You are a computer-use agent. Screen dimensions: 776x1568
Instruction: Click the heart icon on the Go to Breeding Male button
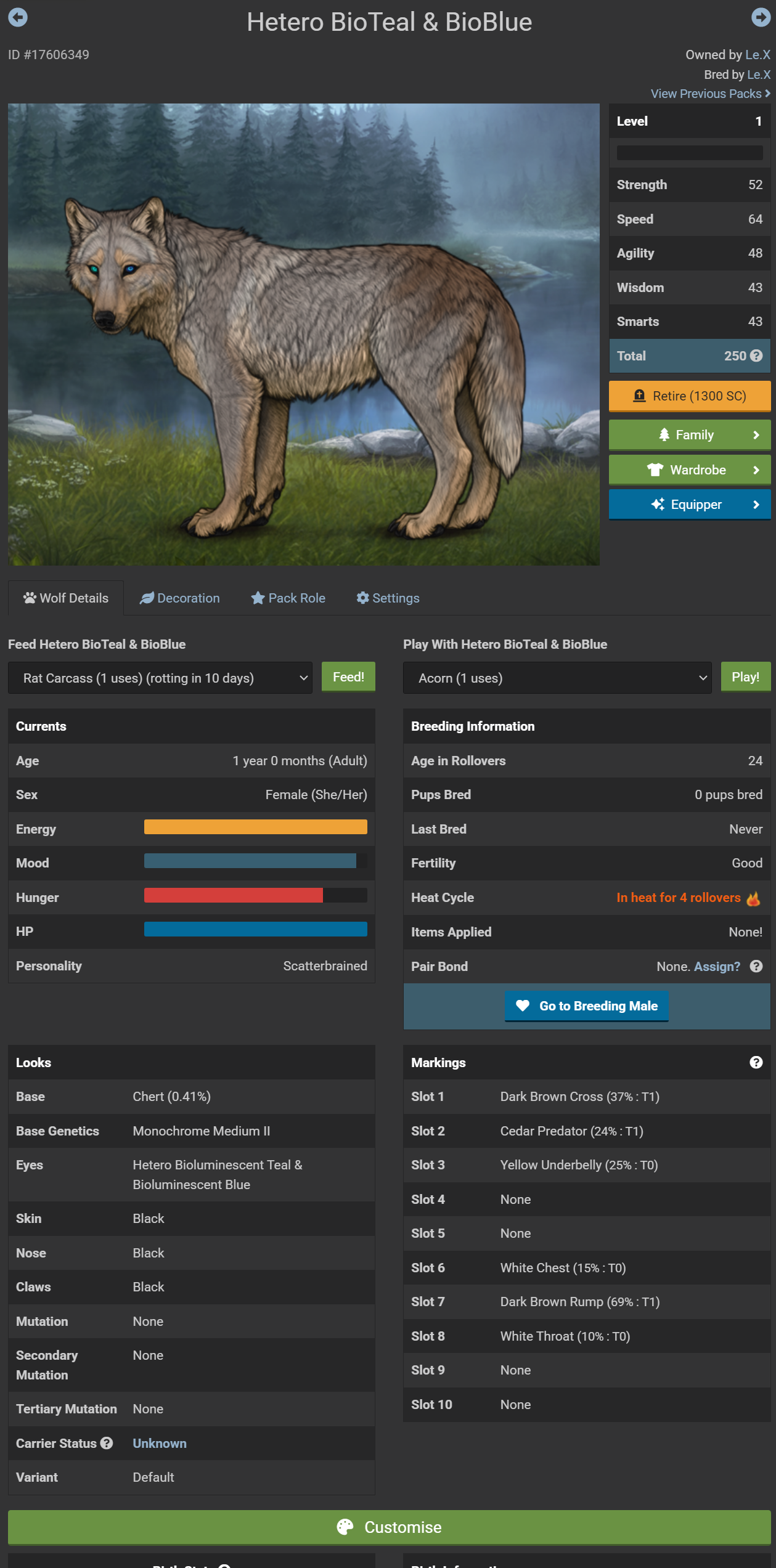[x=523, y=1005]
